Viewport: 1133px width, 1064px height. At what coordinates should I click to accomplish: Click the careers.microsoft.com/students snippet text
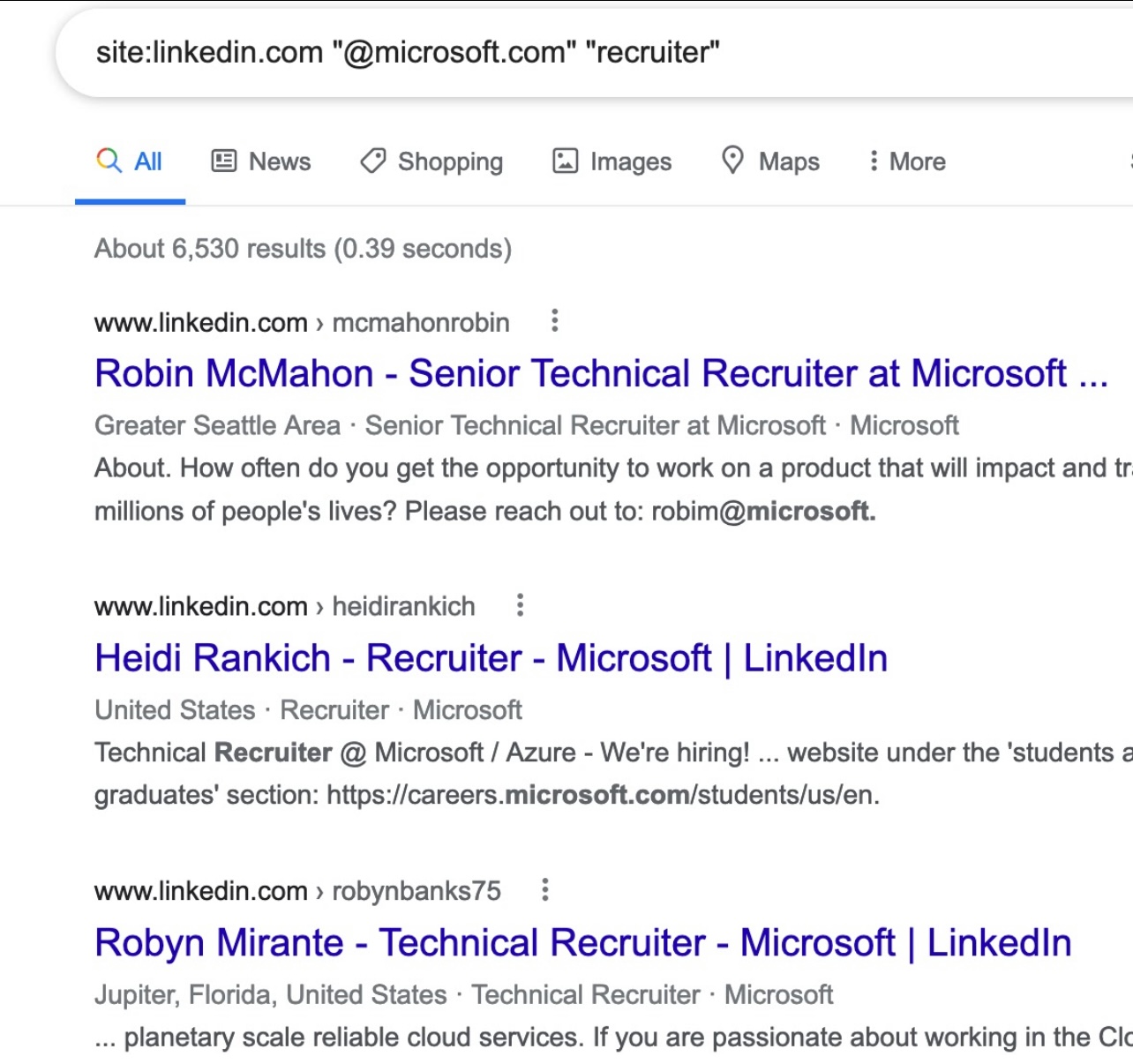tap(604, 795)
